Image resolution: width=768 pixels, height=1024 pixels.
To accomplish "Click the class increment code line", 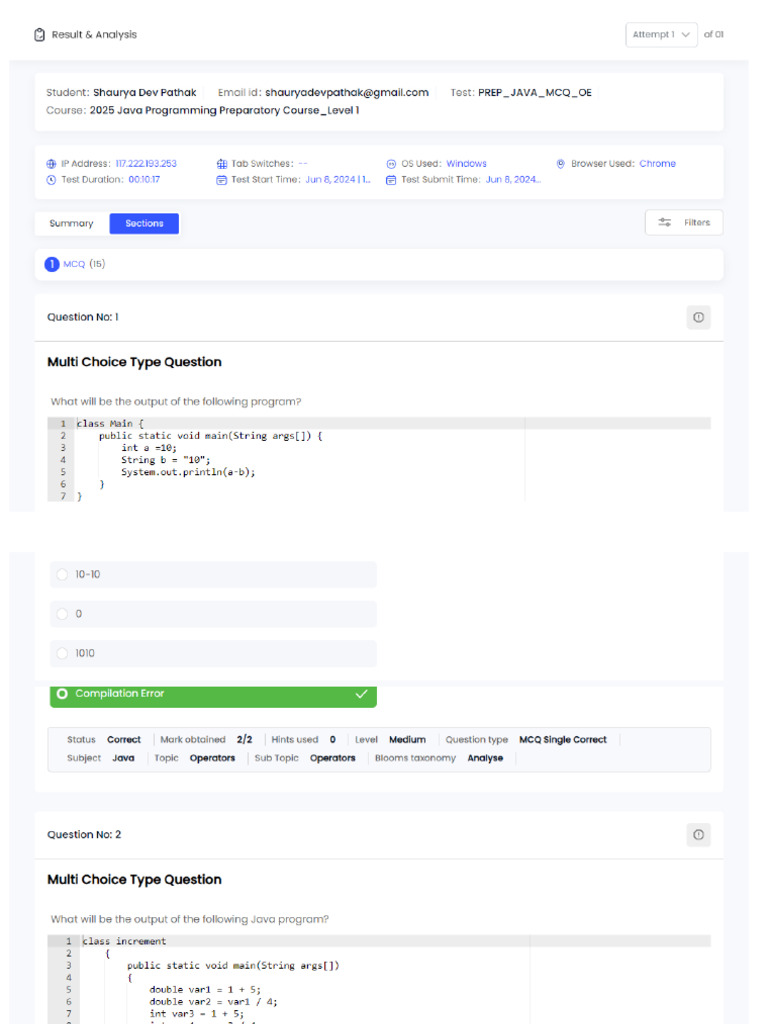I will (x=124, y=941).
